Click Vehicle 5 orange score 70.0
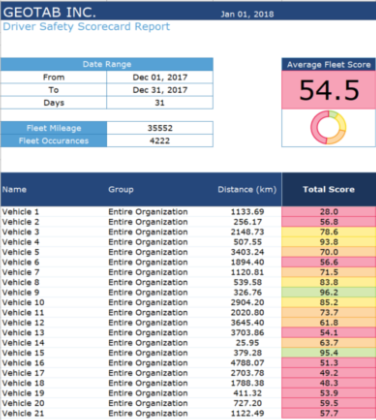Viewport: 376px width, 420px height. click(329, 252)
